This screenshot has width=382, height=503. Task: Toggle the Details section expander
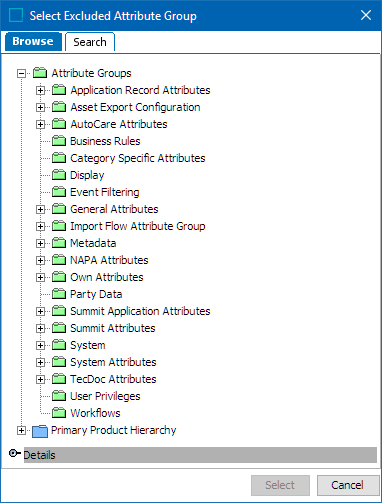14,453
